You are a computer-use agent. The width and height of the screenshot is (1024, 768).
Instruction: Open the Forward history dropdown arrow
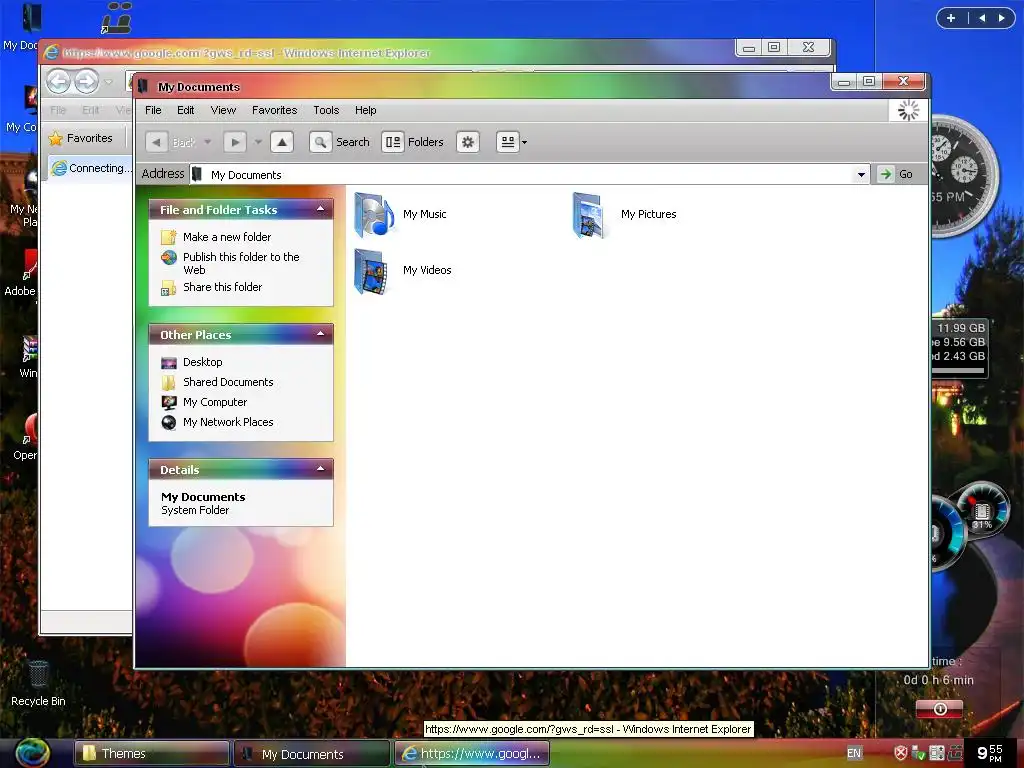[258, 142]
